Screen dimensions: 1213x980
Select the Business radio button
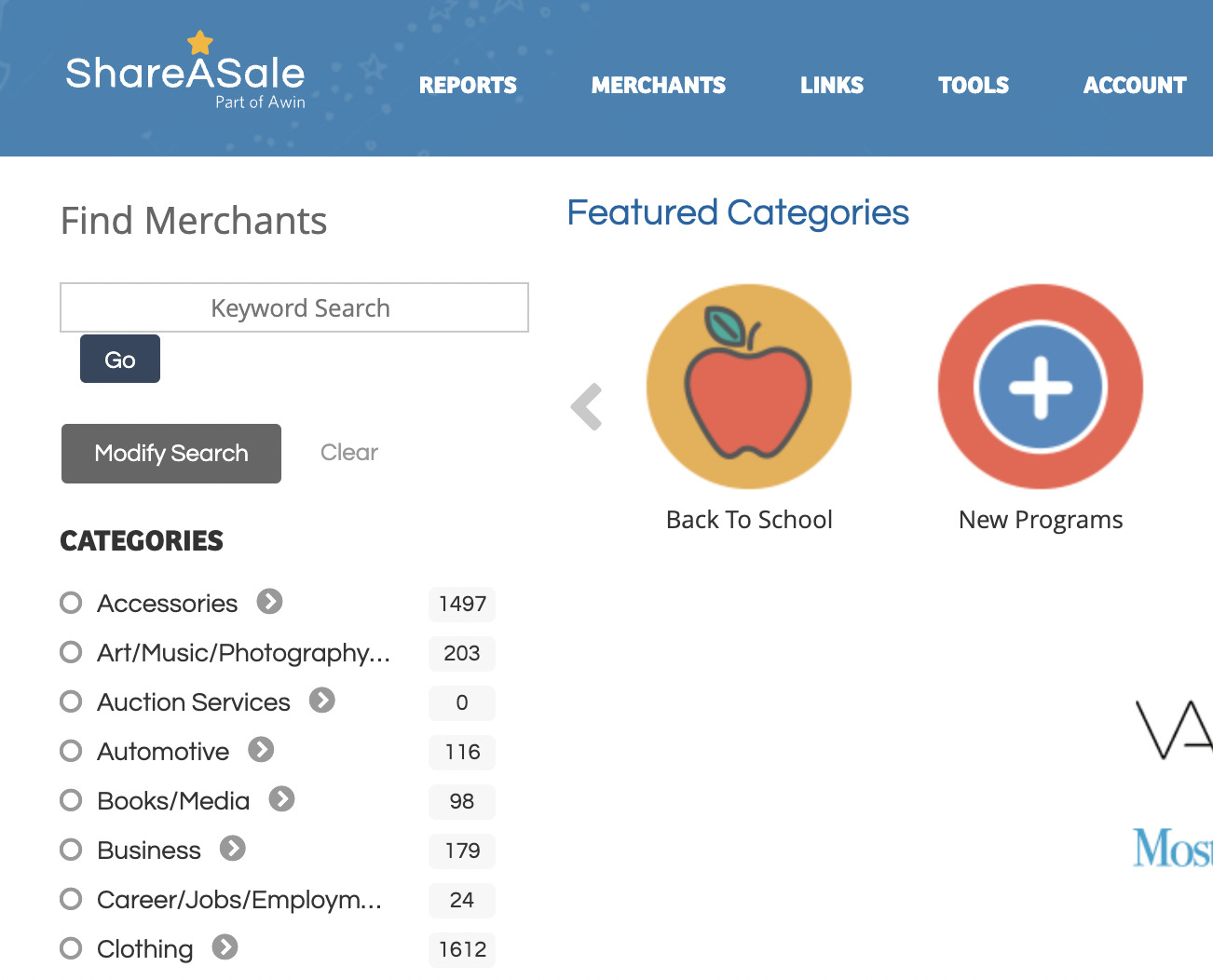(71, 849)
